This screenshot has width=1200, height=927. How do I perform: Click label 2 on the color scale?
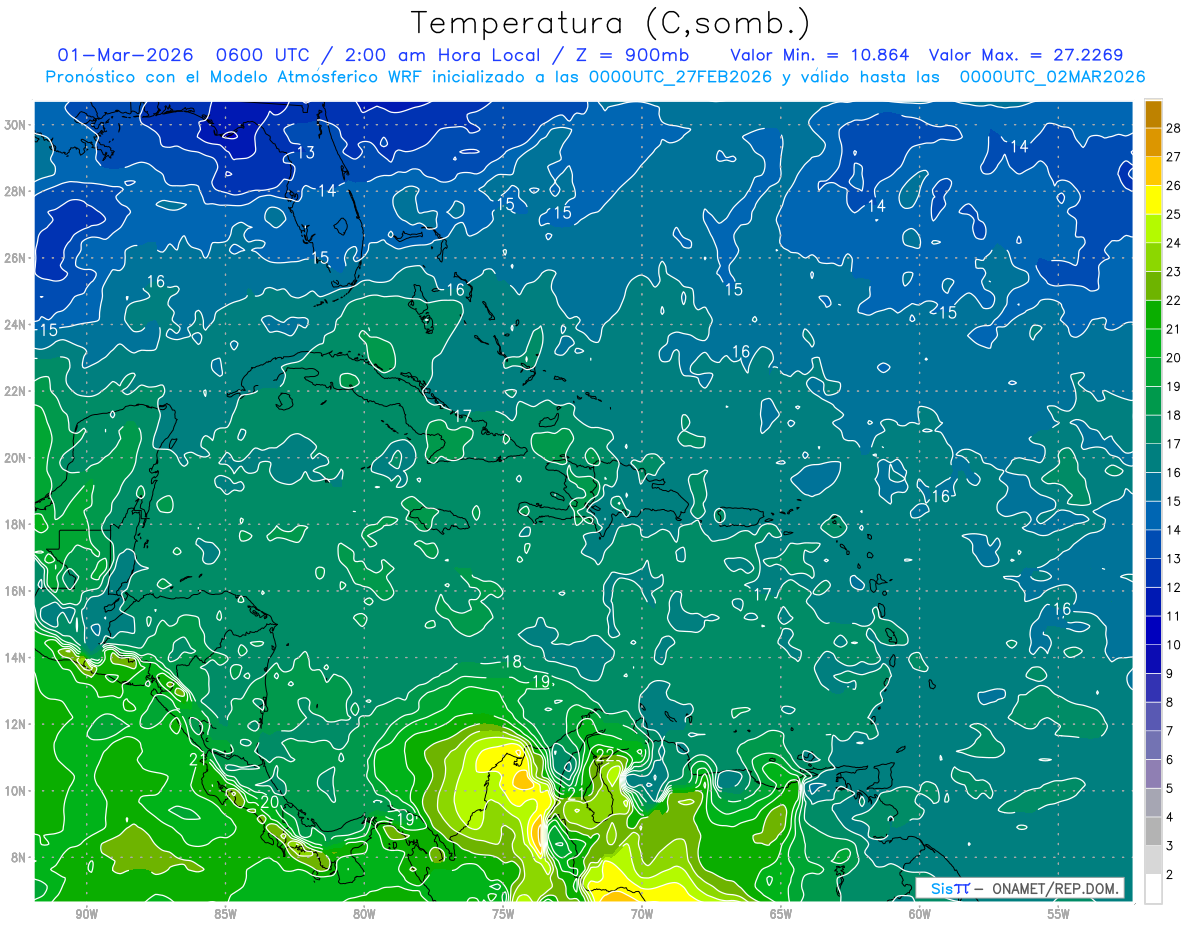tap(1171, 875)
